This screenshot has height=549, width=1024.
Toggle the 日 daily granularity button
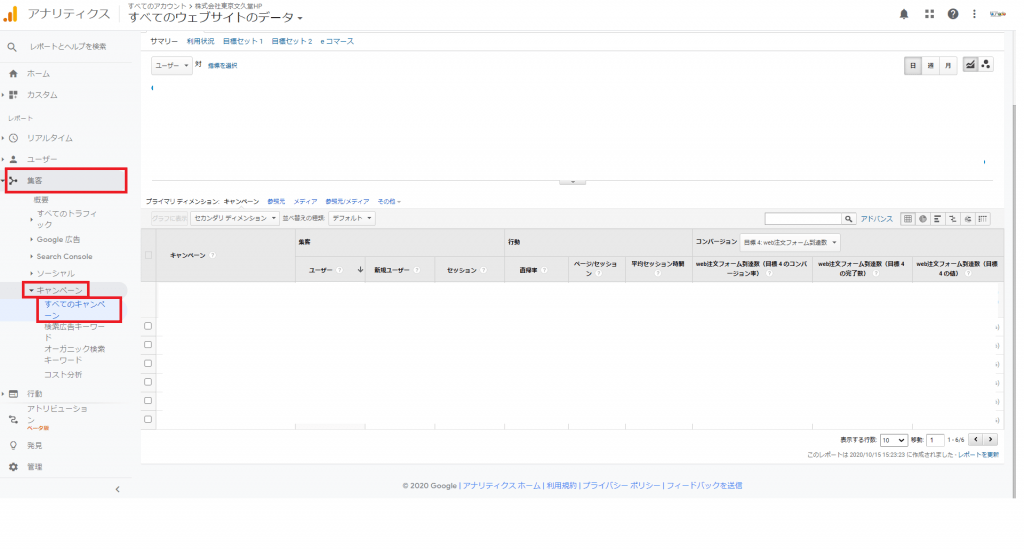pos(913,65)
